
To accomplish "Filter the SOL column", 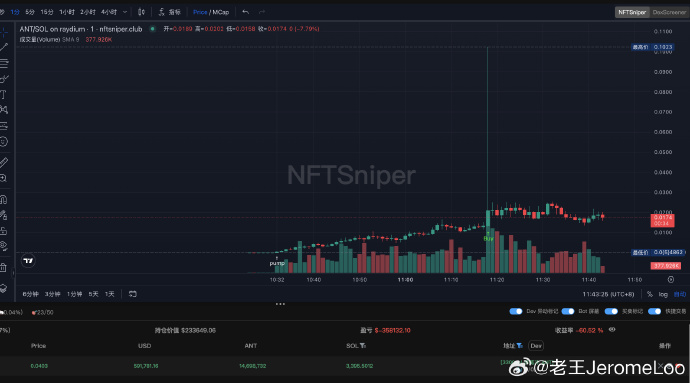I will tap(363, 346).
